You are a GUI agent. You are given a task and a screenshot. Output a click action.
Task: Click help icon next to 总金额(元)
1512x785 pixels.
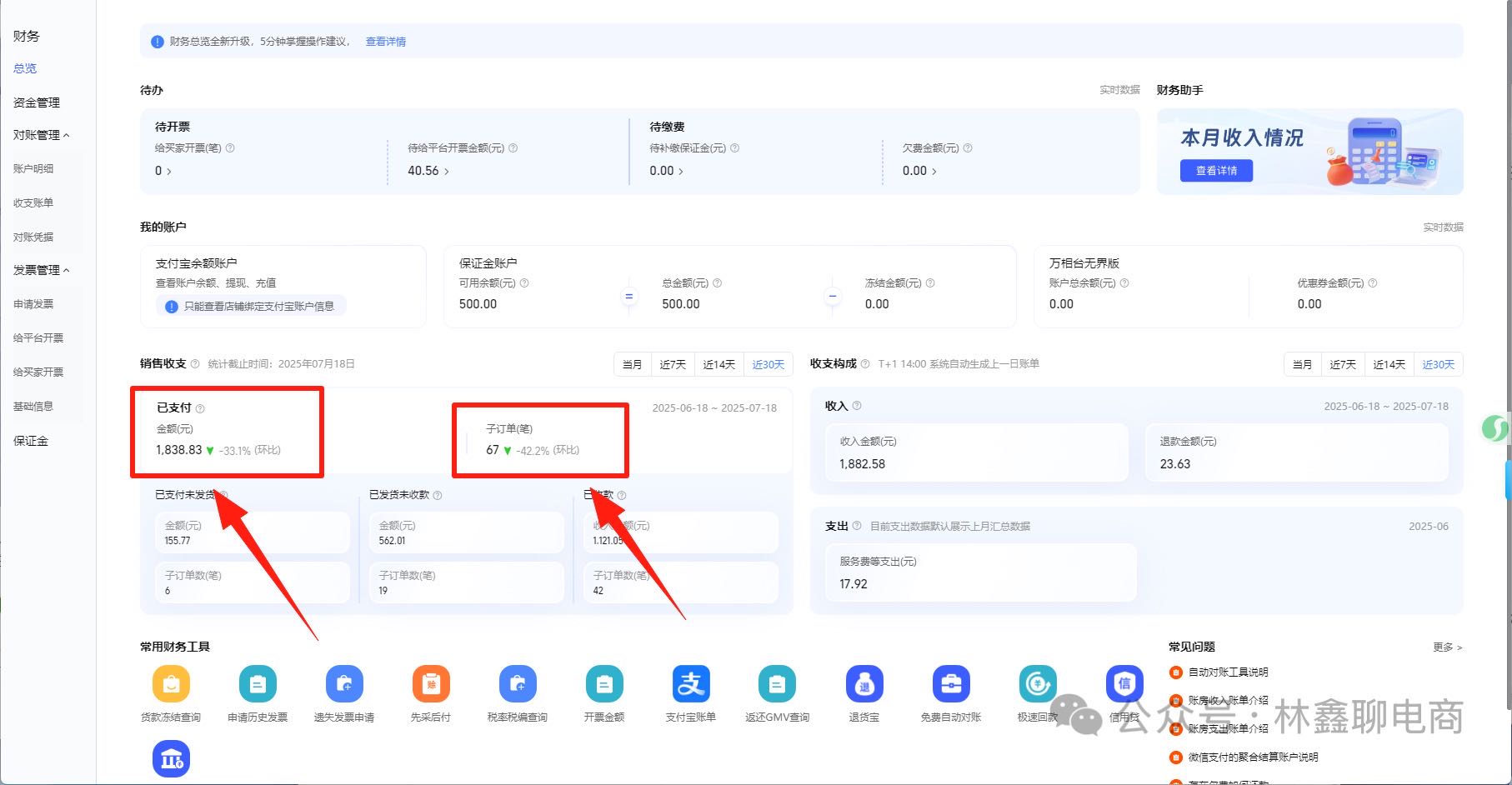click(717, 283)
